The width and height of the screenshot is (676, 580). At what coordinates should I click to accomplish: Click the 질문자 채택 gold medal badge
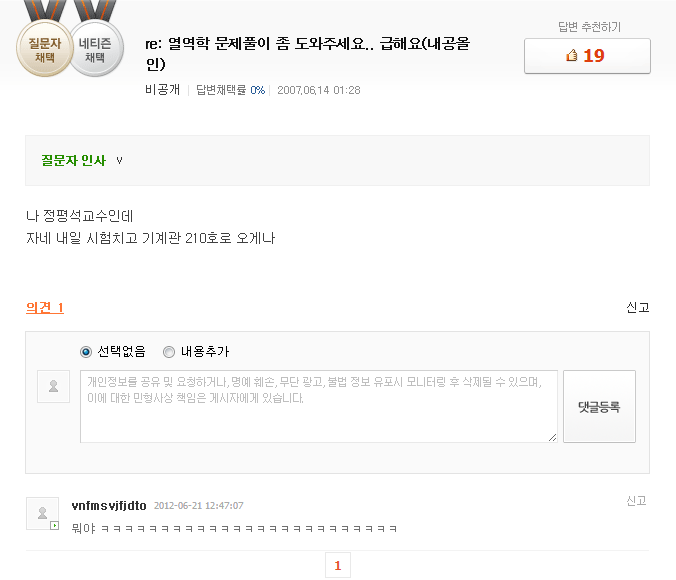pos(44,48)
